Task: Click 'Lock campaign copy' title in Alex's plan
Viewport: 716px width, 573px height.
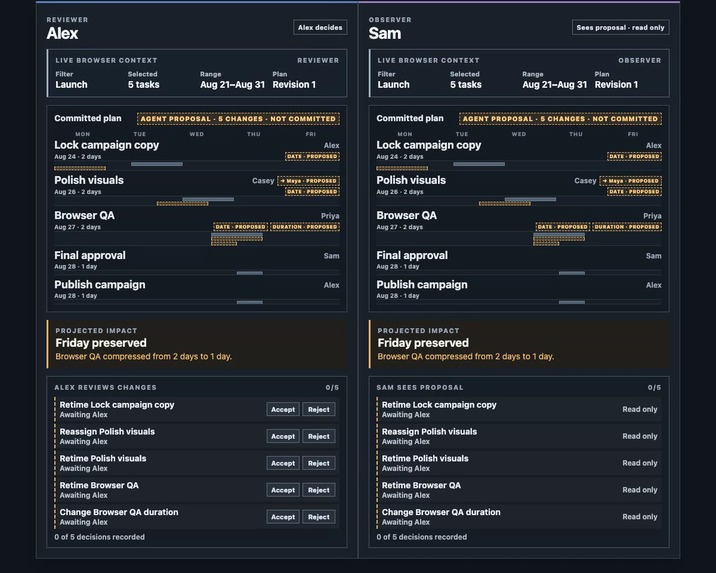Action: pos(106,145)
